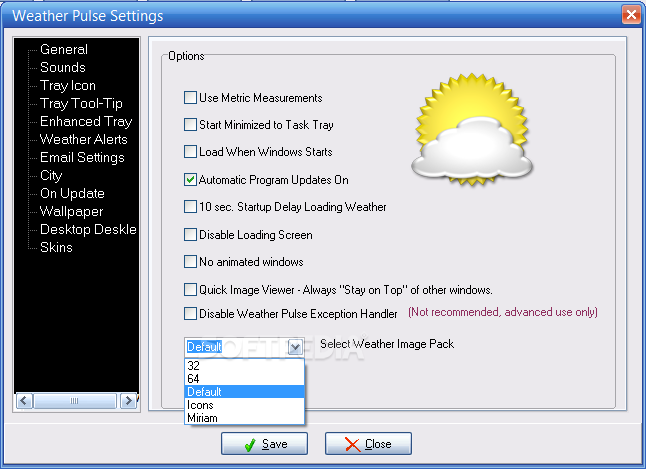Open Email Settings page
Screen dimensions: 646x469
tap(82, 157)
